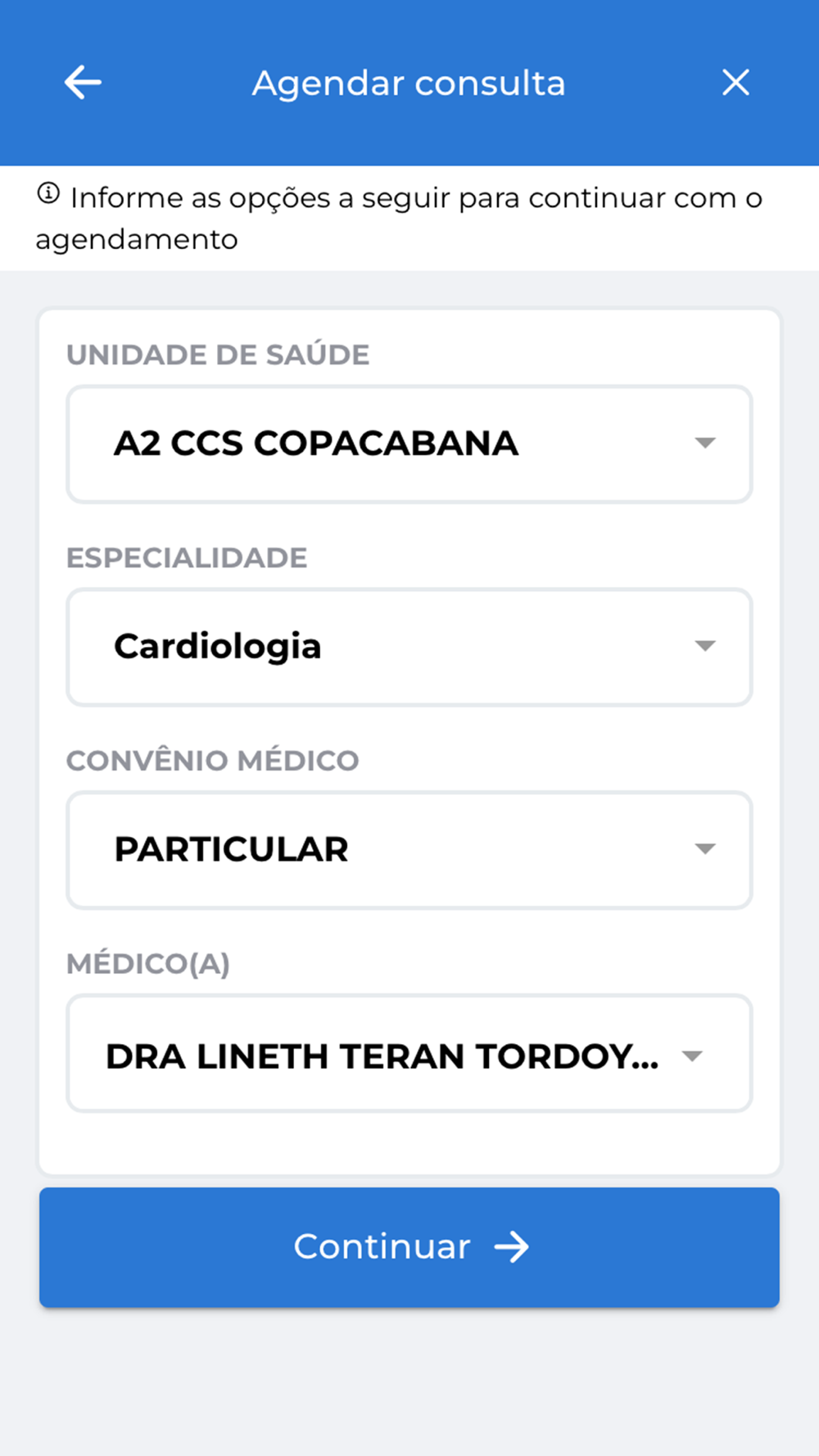Expand the Convênio Médico dropdown arrow
Image resolution: width=819 pixels, height=1456 pixels.
point(704,849)
